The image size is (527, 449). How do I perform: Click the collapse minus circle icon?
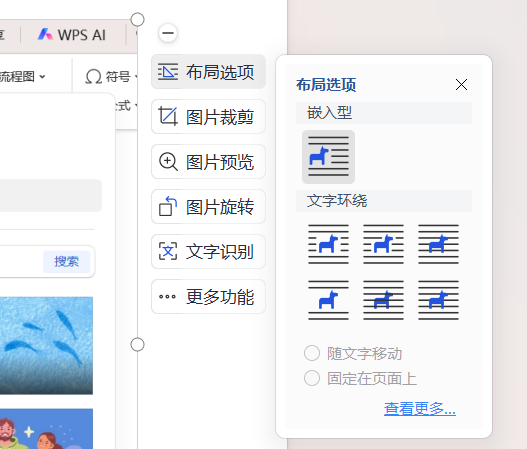click(x=168, y=33)
